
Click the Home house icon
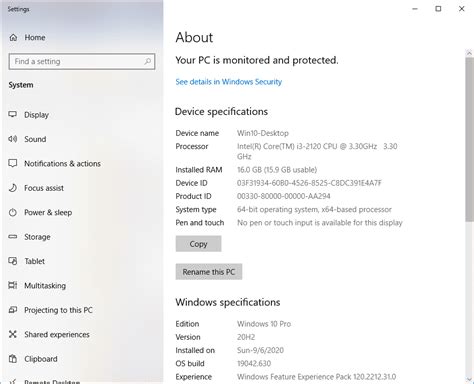(x=13, y=37)
